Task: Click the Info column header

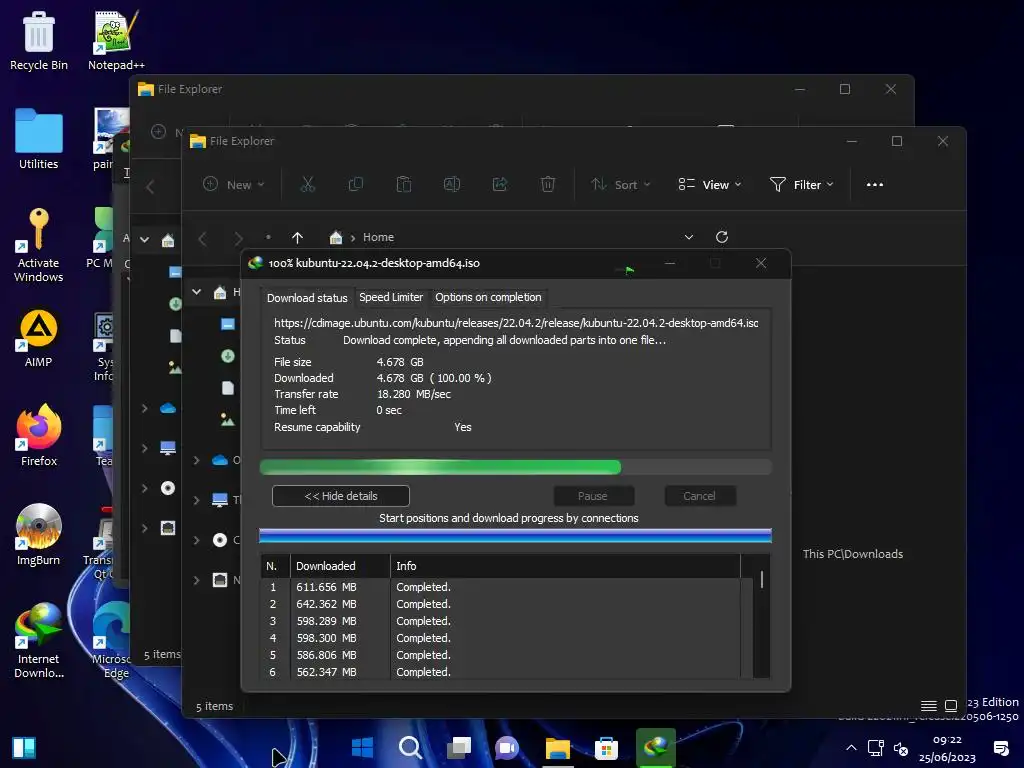Action: point(565,566)
